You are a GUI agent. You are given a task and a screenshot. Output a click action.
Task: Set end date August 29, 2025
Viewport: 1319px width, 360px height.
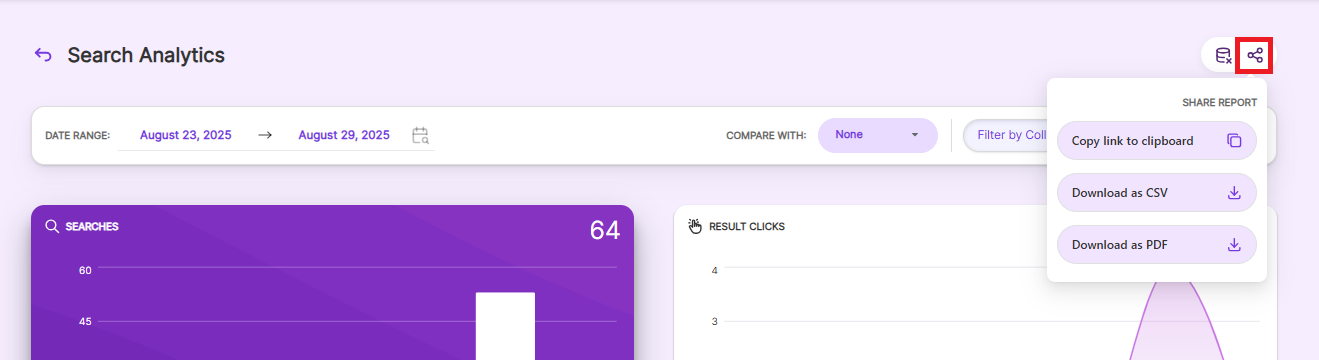click(344, 135)
